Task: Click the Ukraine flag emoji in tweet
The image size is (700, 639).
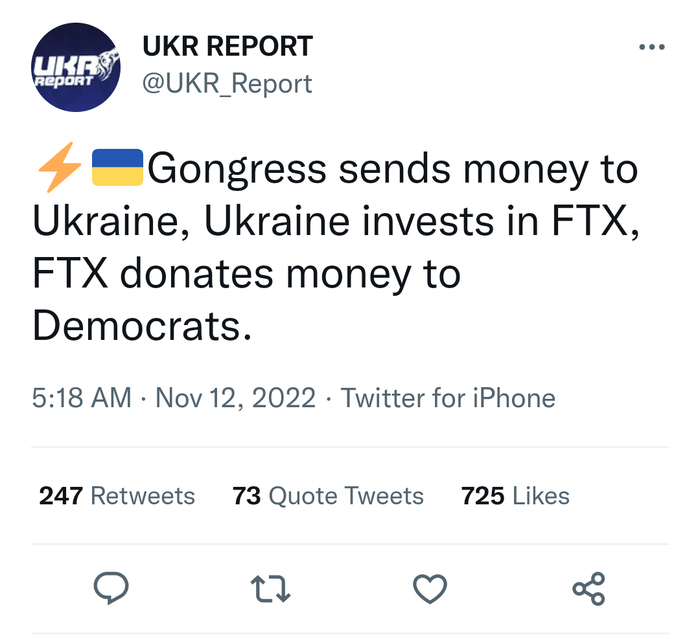Action: click(x=117, y=170)
